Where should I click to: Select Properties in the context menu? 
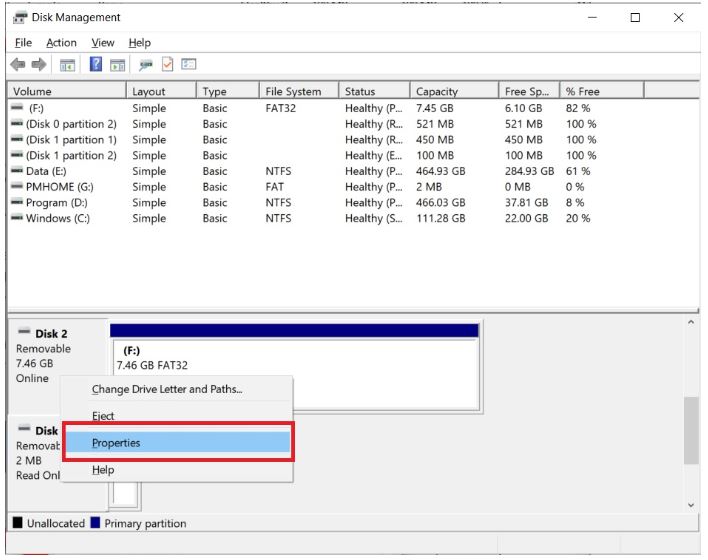pos(116,442)
